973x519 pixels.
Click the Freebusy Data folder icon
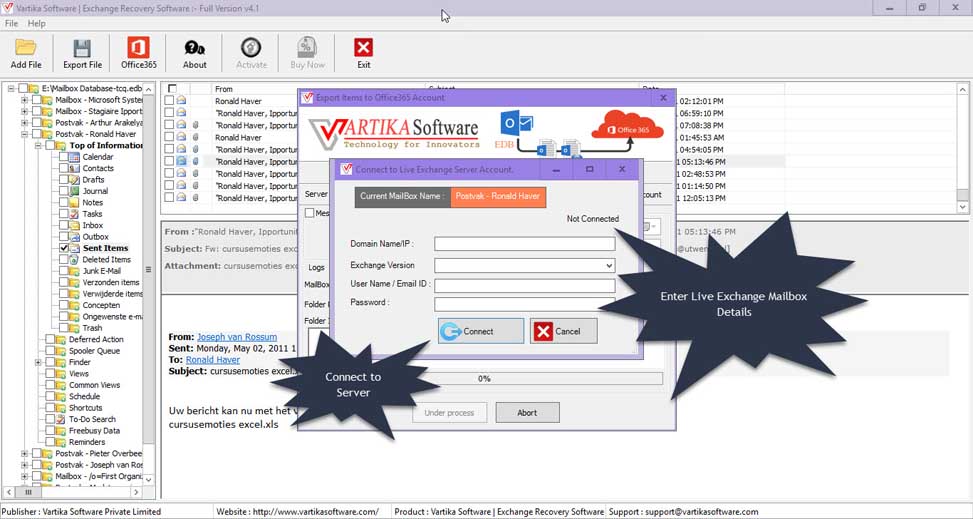[61, 431]
